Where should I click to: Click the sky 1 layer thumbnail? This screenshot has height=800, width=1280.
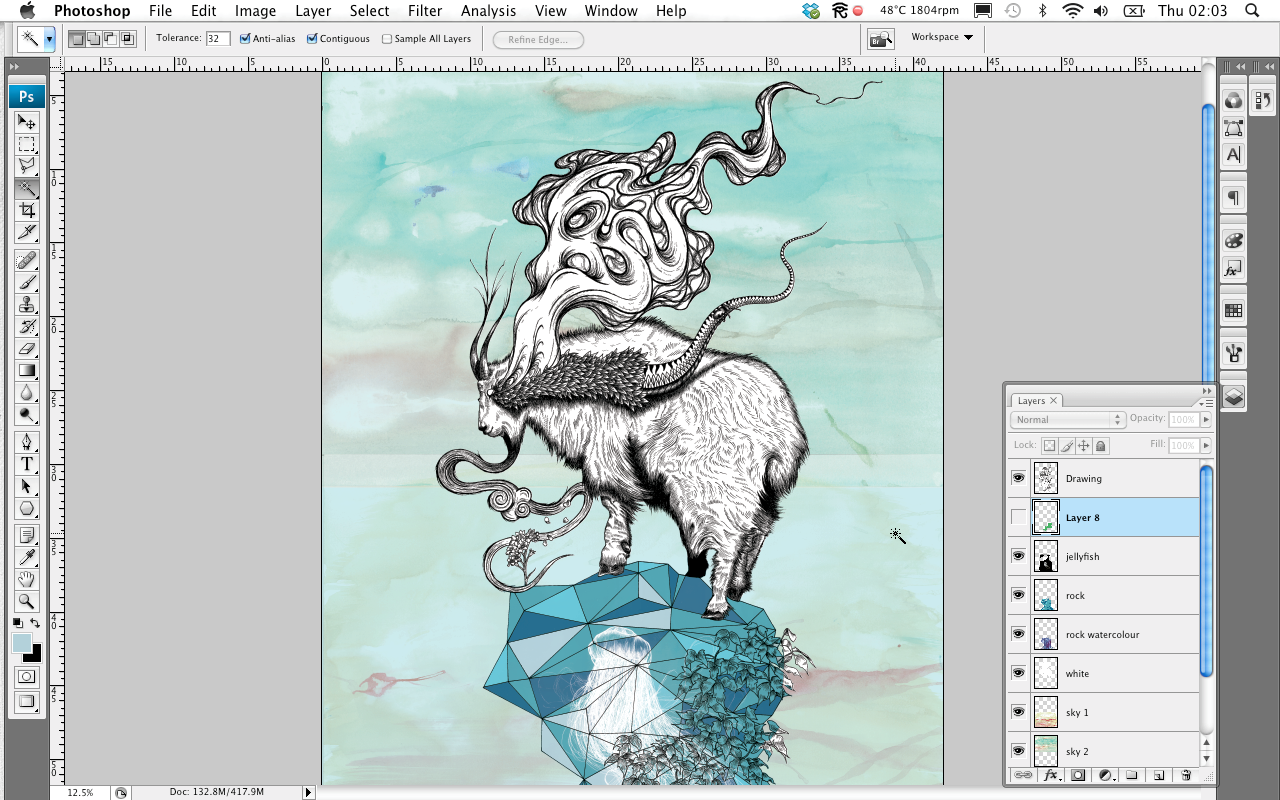point(1046,712)
